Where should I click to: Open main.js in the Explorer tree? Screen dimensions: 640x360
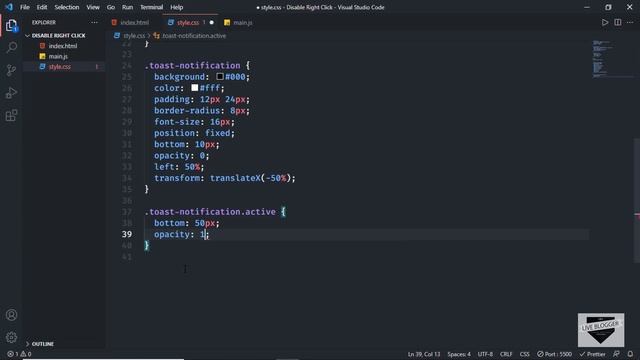coord(58,56)
